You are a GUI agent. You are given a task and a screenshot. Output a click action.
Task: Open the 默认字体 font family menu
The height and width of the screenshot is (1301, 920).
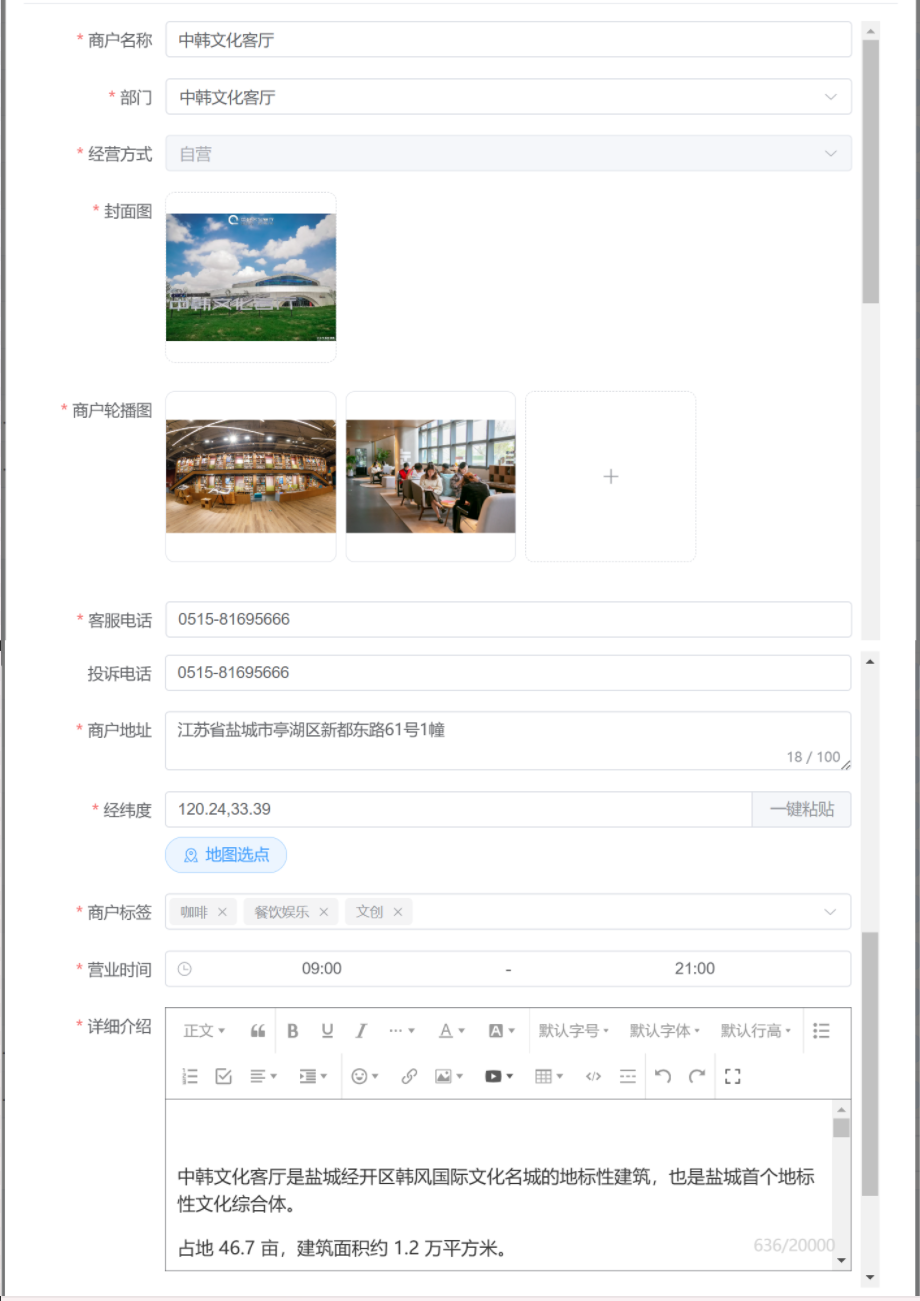click(x=665, y=1031)
